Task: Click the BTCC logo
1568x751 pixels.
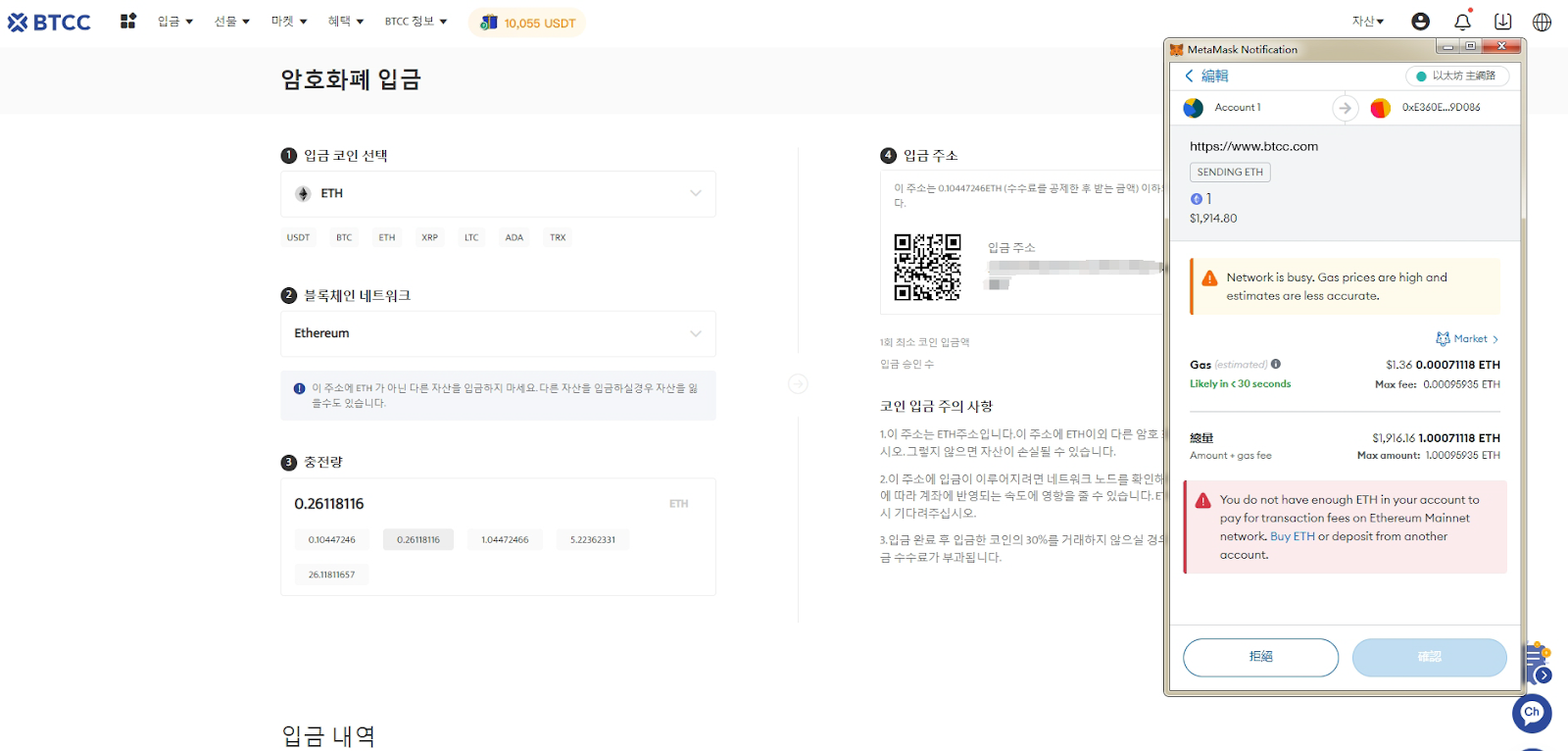Action: coord(49,22)
